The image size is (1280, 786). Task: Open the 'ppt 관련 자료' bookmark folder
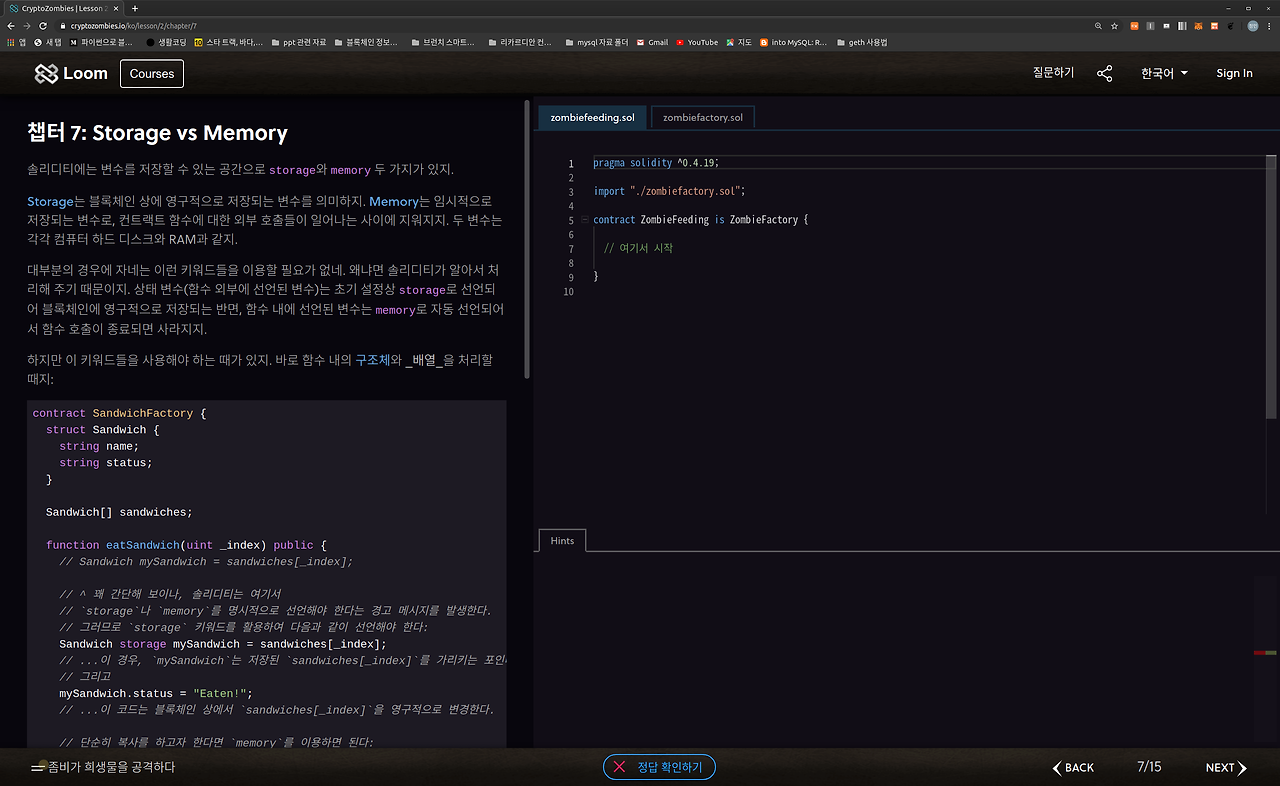(298, 42)
